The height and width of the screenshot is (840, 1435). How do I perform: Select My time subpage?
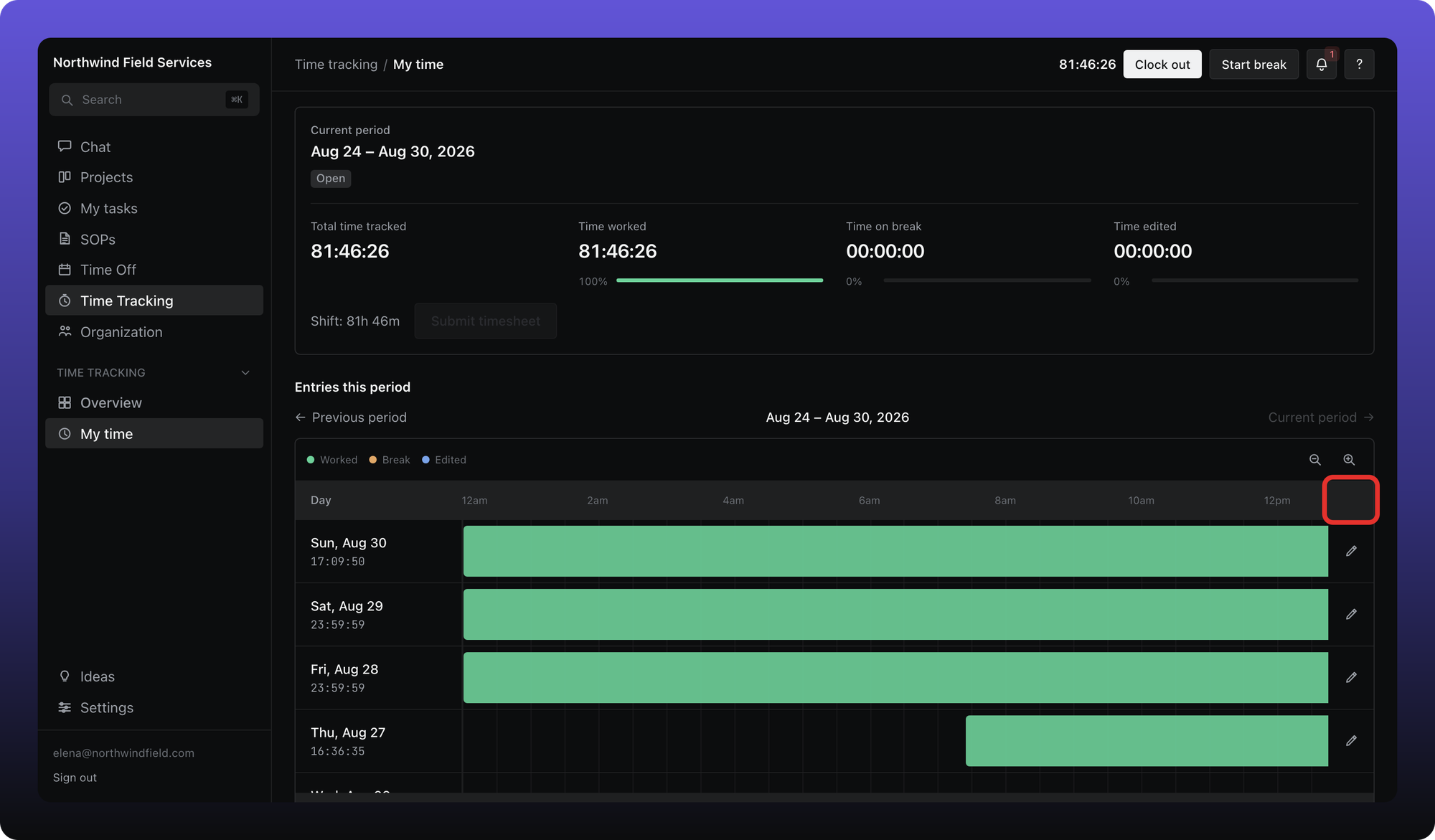154,434
